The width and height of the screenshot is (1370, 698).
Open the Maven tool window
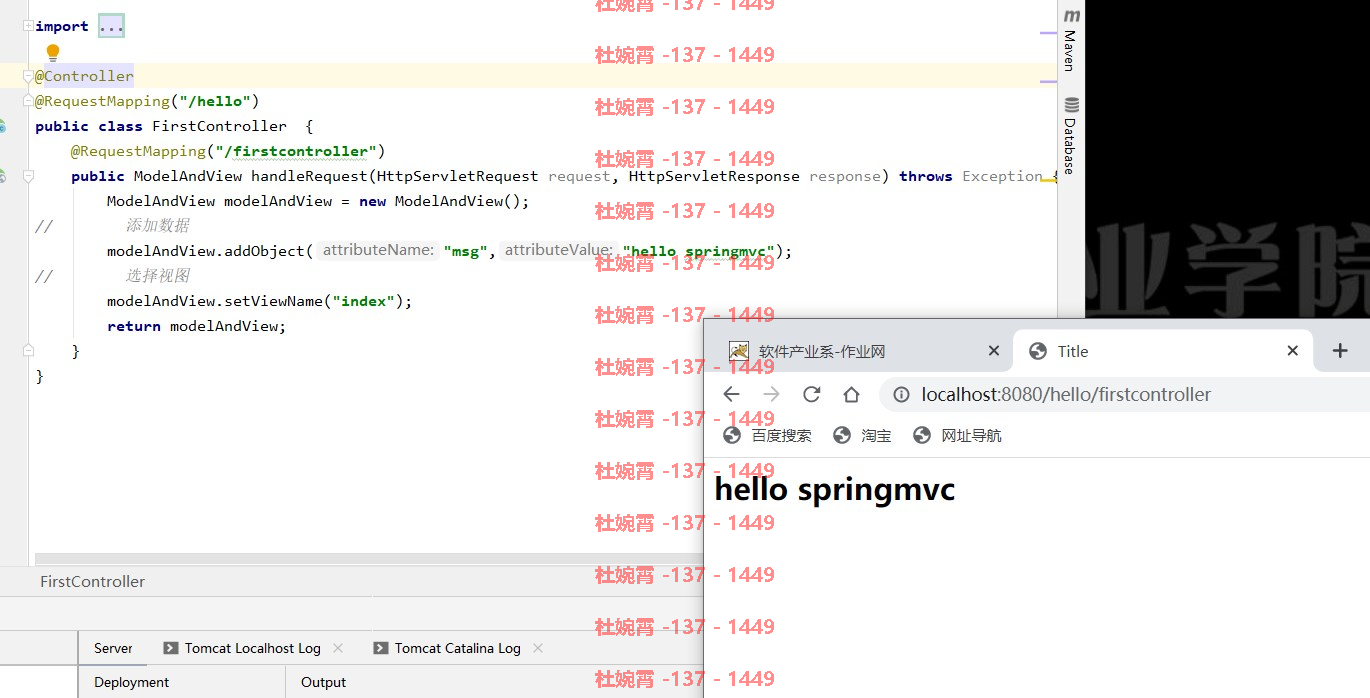tap(1071, 40)
